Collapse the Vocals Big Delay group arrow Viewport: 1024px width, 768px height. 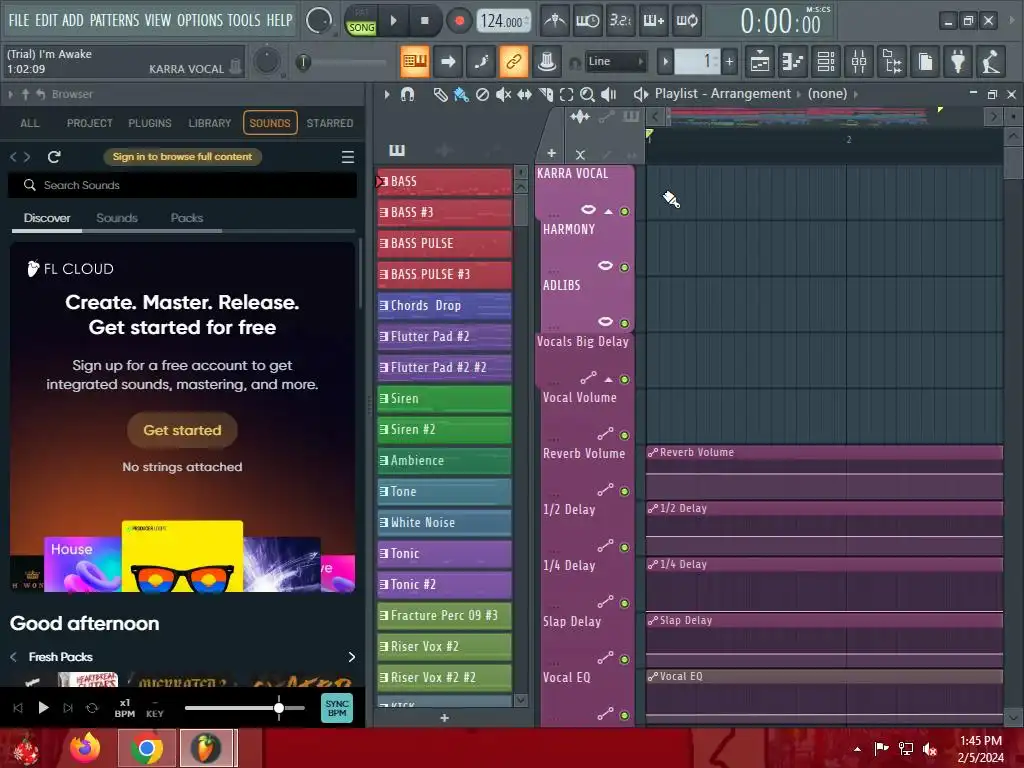pyautogui.click(x=609, y=379)
